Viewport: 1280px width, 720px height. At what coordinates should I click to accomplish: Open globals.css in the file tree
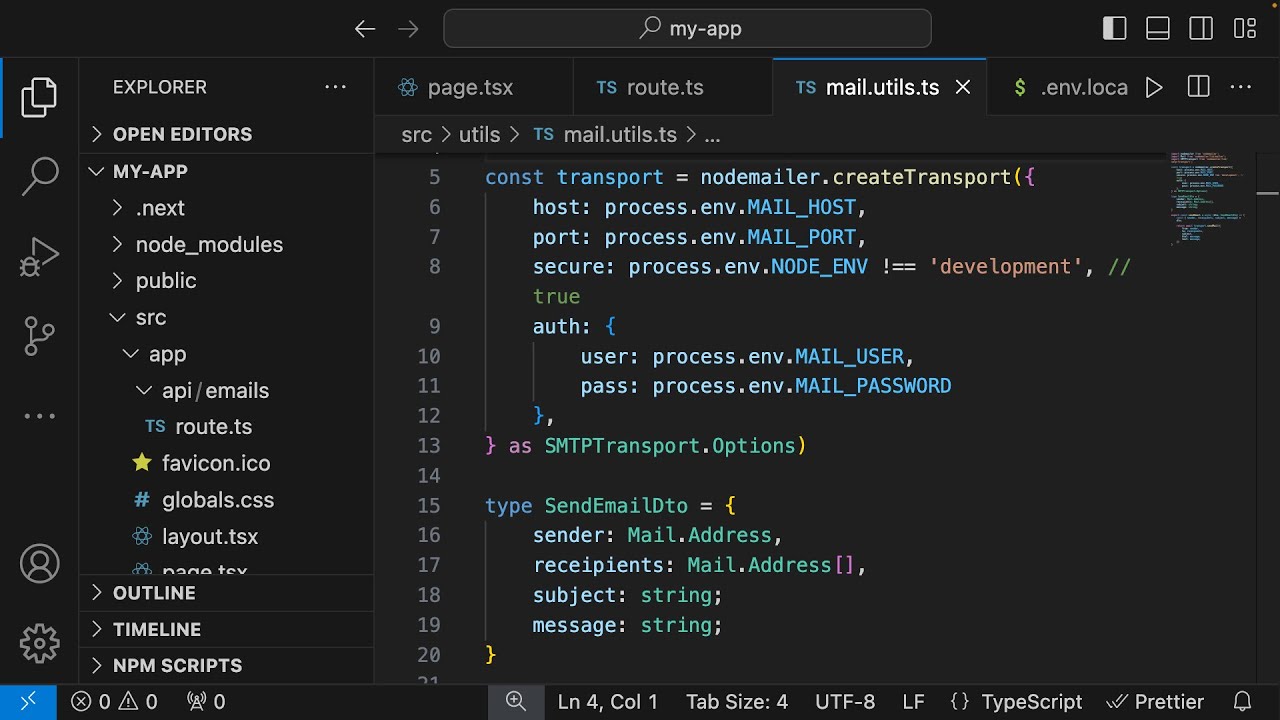(226, 500)
